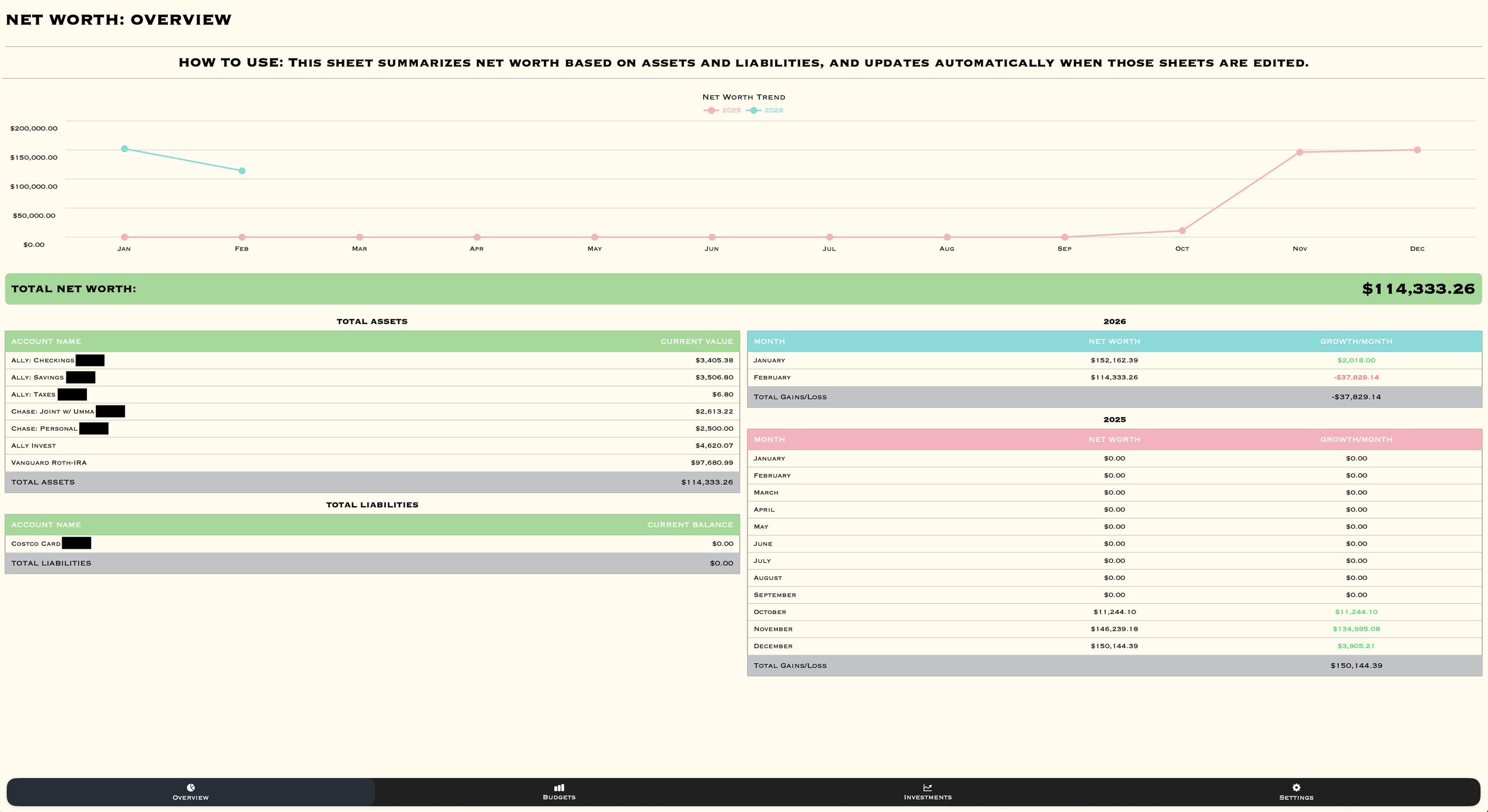The width and height of the screenshot is (1488, 812).
Task: Select the 2026 January point on chart
Action: coord(124,149)
